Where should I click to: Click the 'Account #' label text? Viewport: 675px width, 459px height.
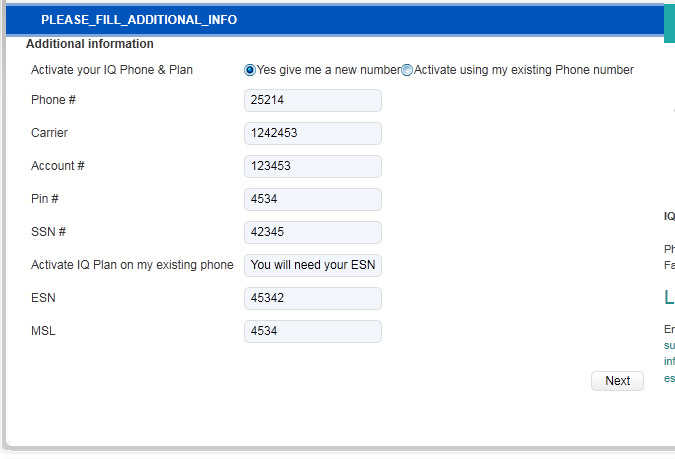[57, 166]
